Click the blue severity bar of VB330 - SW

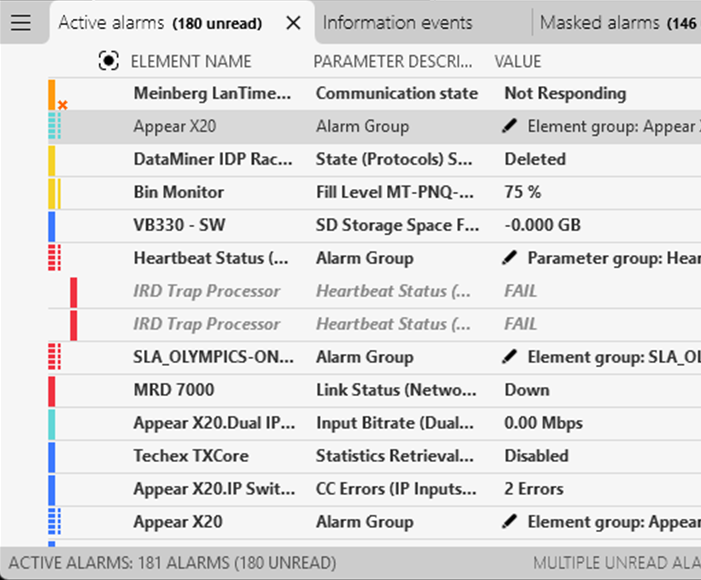tap(52, 226)
